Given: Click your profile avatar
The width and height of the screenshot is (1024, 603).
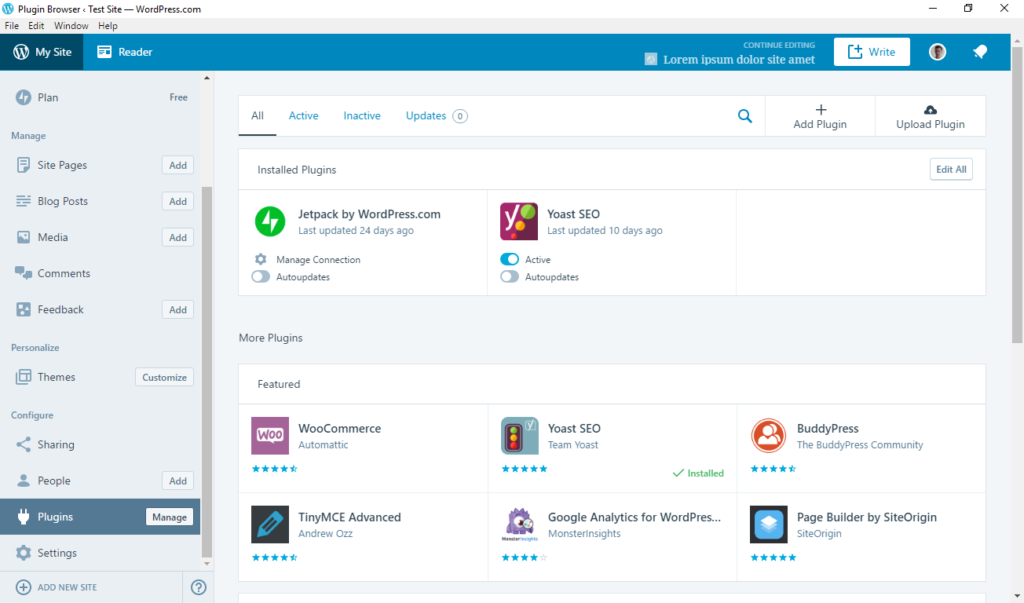Looking at the screenshot, I should click(936, 50).
